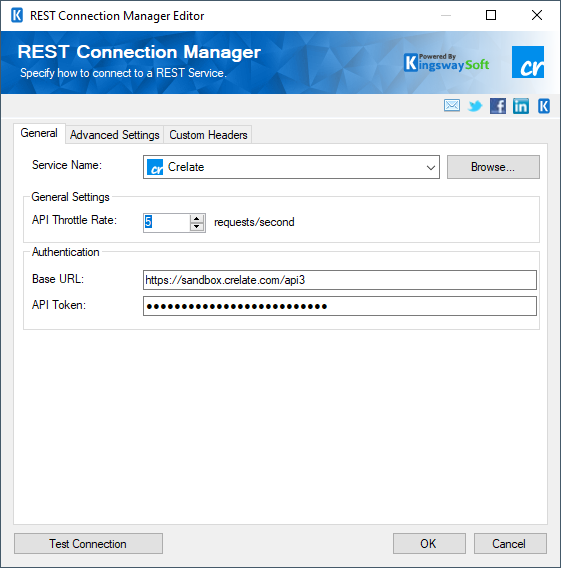Click the API Token password field

[x=340, y=306]
